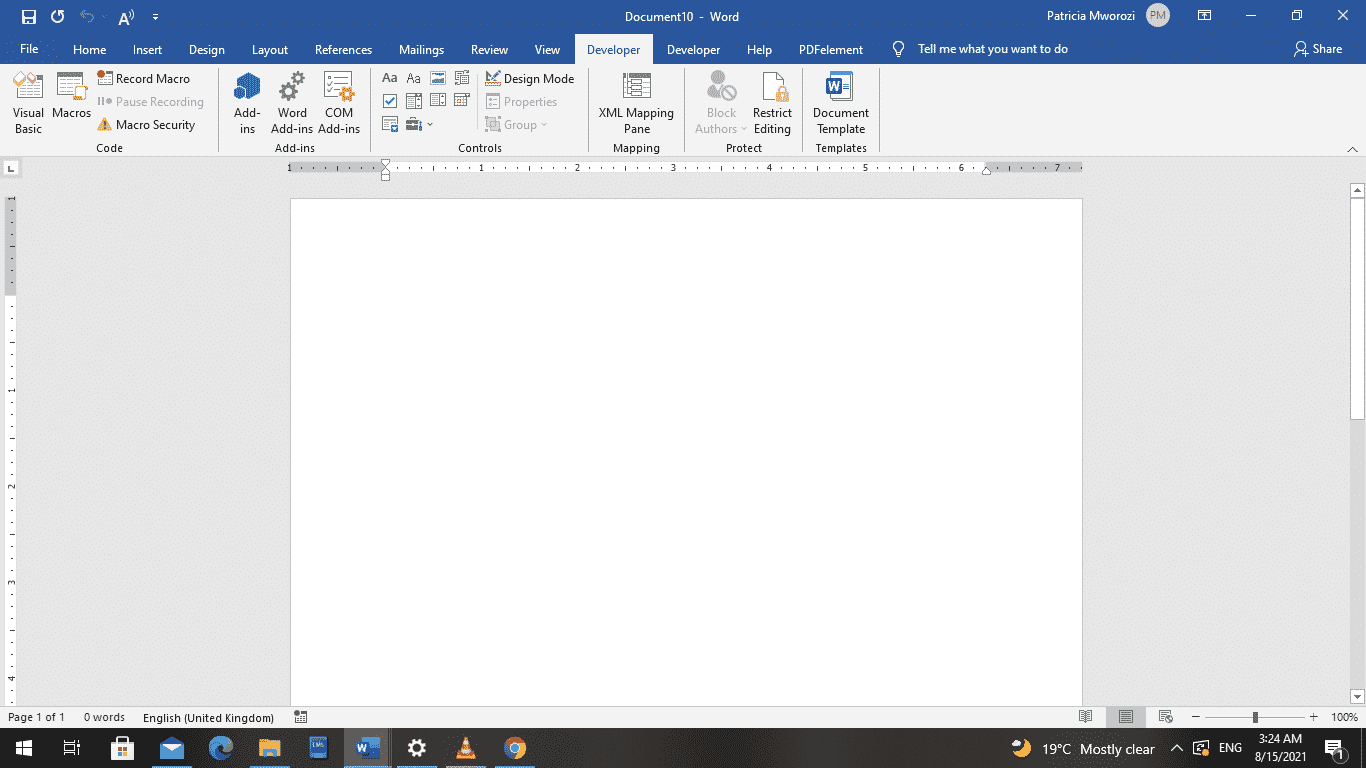Insert a Drop-Down List content control

(x=437, y=100)
